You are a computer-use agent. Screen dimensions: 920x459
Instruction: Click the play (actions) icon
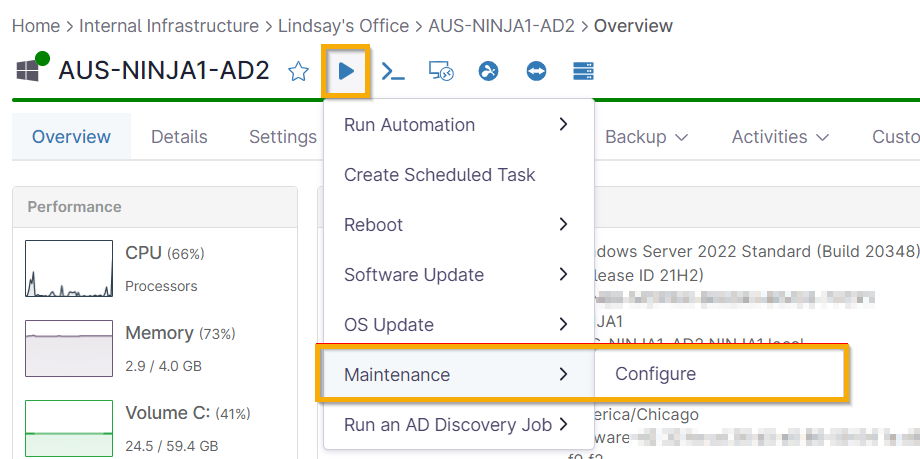(346, 71)
